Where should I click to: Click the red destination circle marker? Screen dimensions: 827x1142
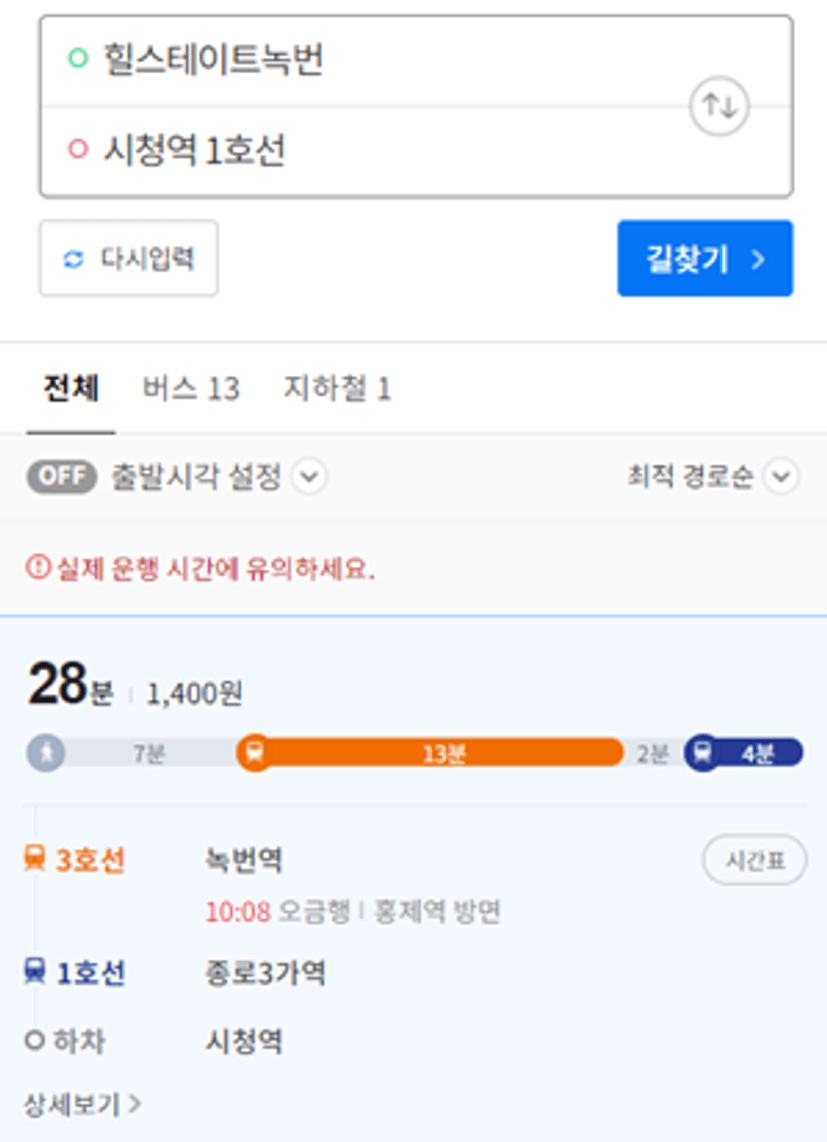pyautogui.click(x=78, y=149)
